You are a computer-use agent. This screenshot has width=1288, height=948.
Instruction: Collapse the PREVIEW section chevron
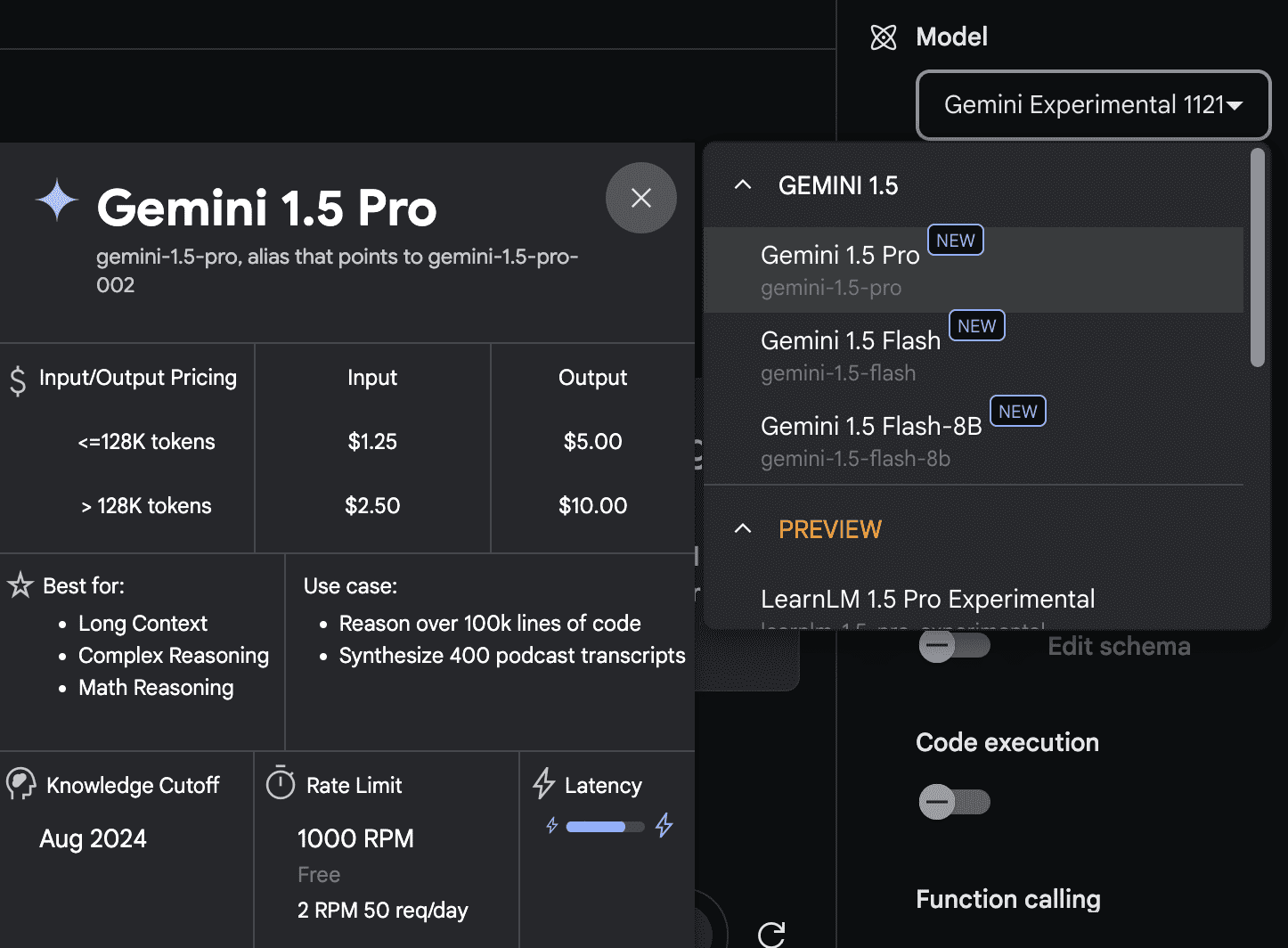[x=743, y=529]
